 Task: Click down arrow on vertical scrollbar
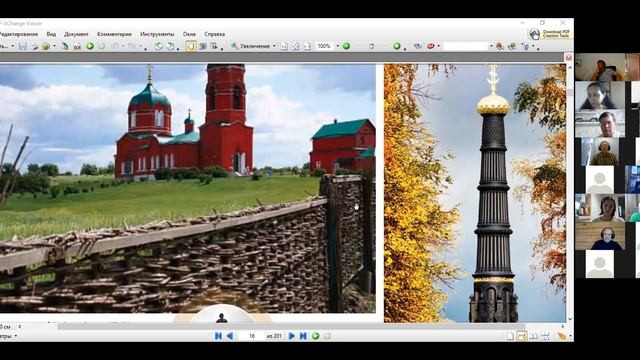(x=569, y=319)
